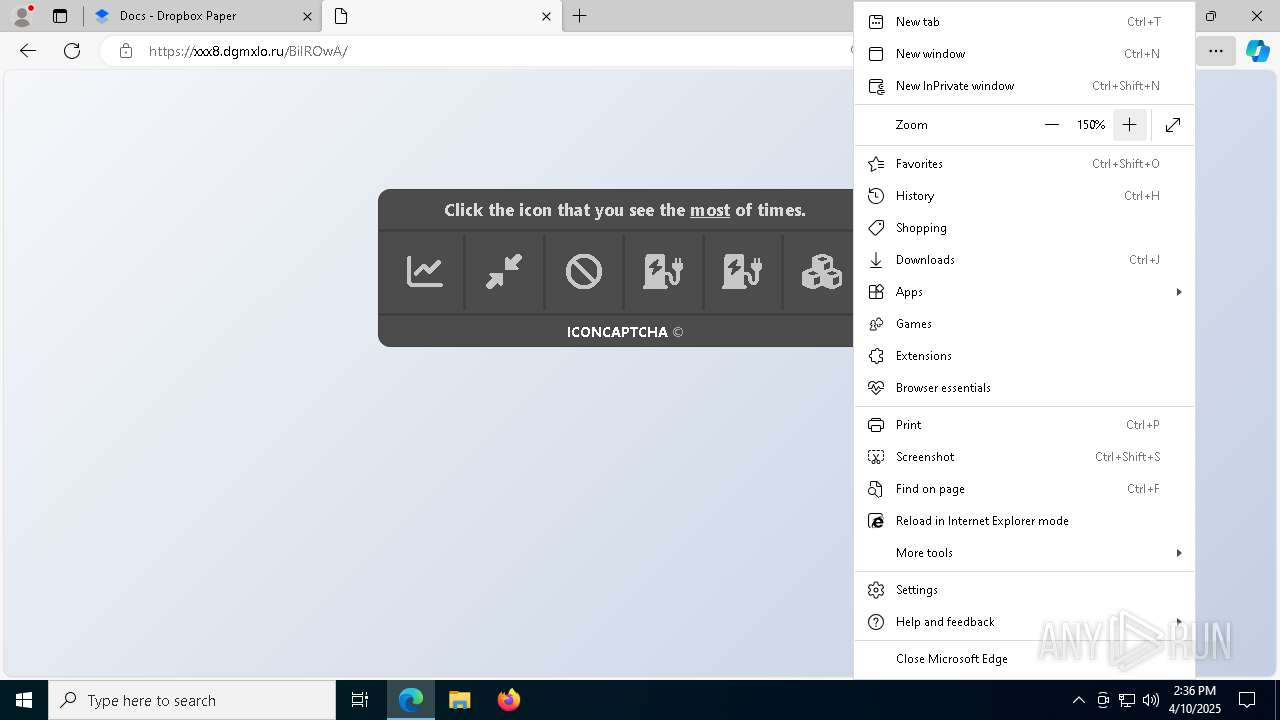Show hidden system tray icons

coord(1078,700)
